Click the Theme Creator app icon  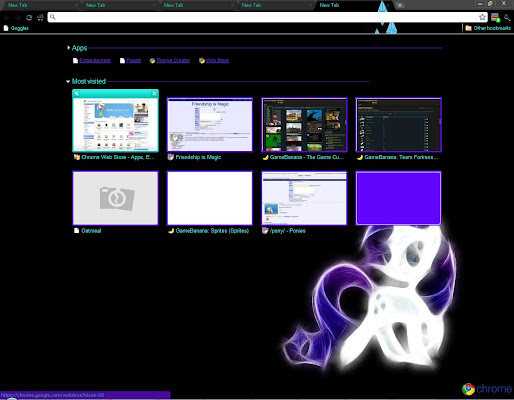152,61
